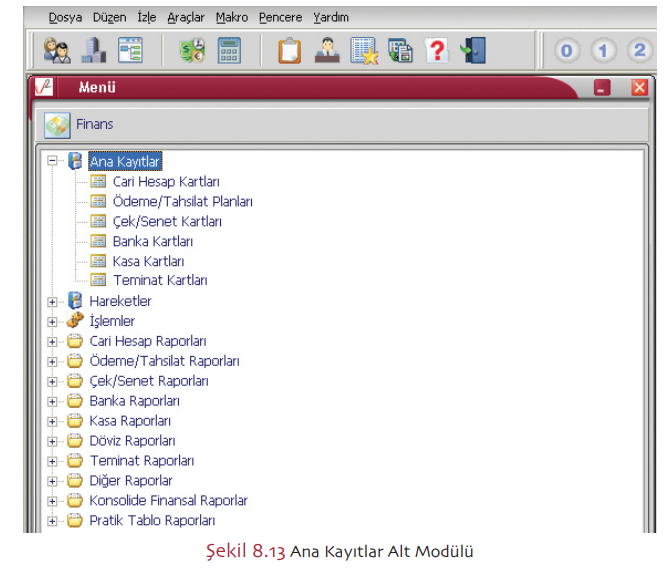The image size is (666, 575).
Task: Select the round button labeled 0
Action: click(x=567, y=50)
